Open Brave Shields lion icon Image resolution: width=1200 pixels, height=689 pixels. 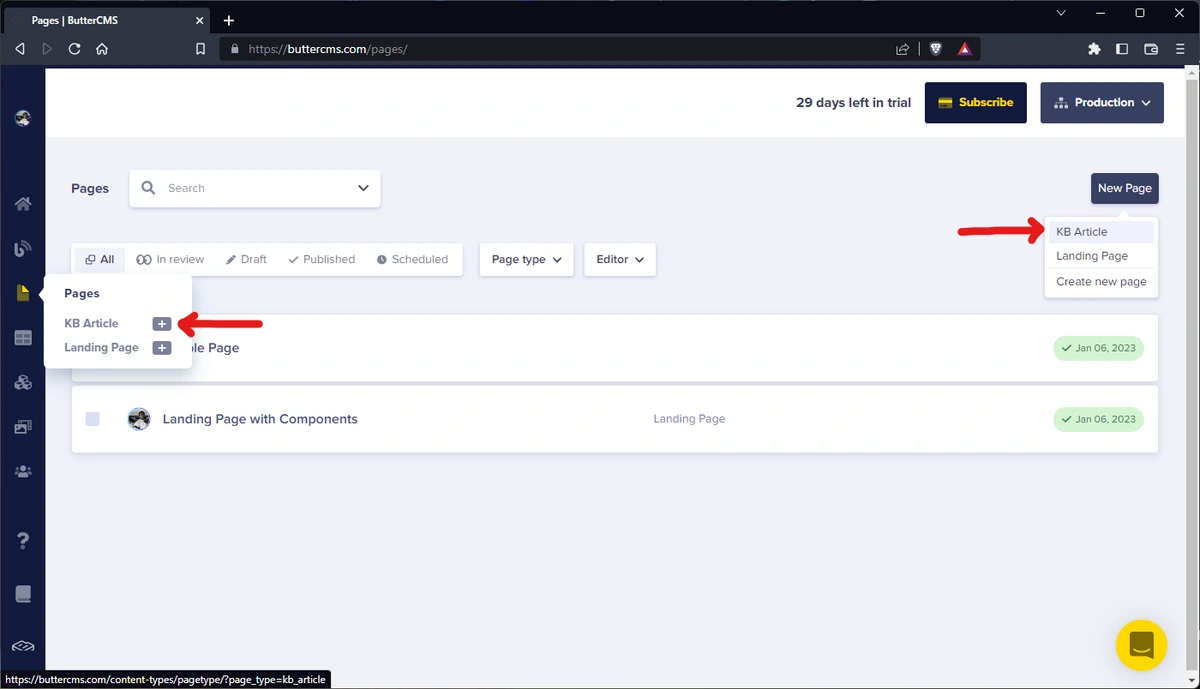(x=937, y=48)
